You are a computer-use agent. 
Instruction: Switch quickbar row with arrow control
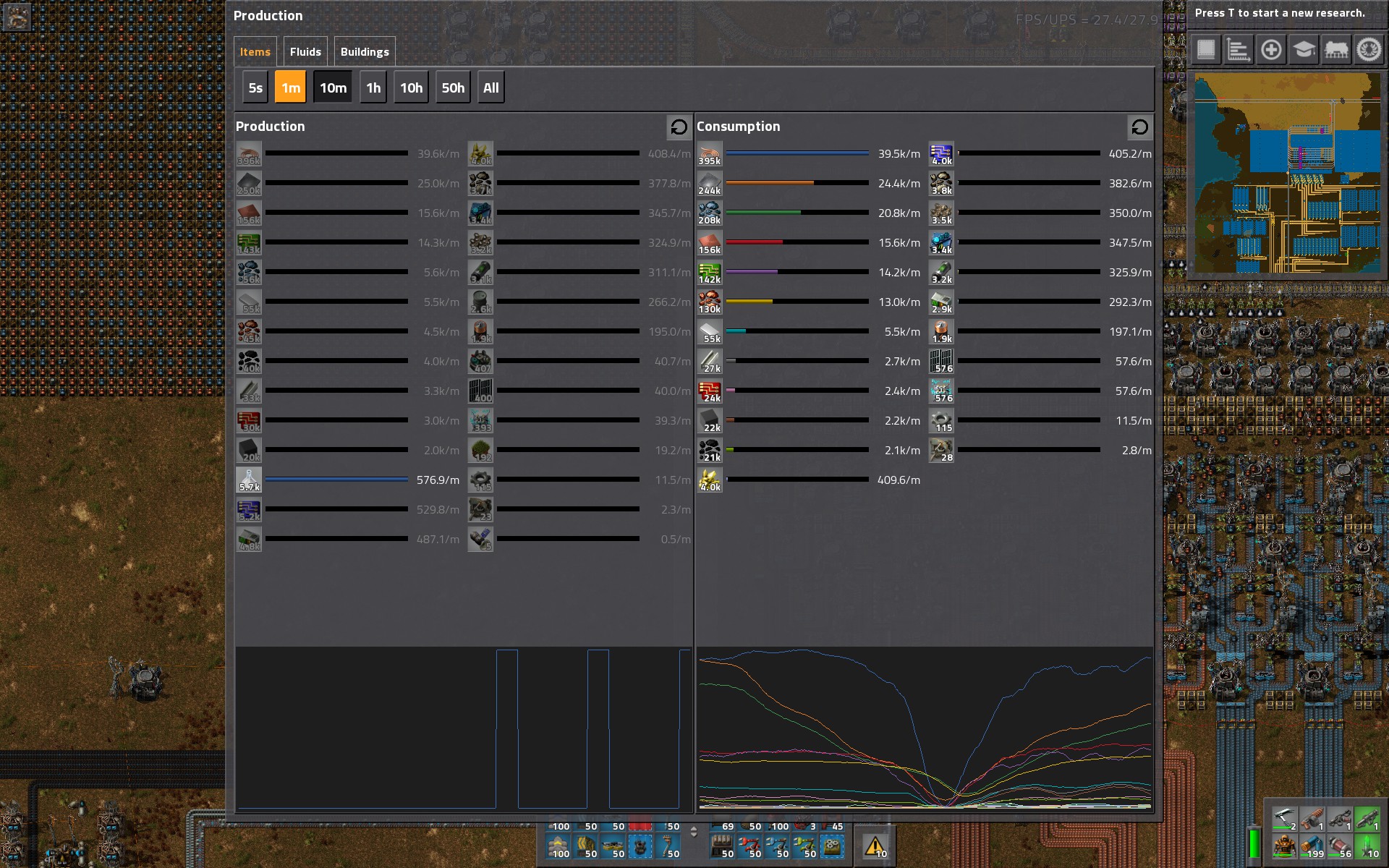pyautogui.click(x=694, y=832)
